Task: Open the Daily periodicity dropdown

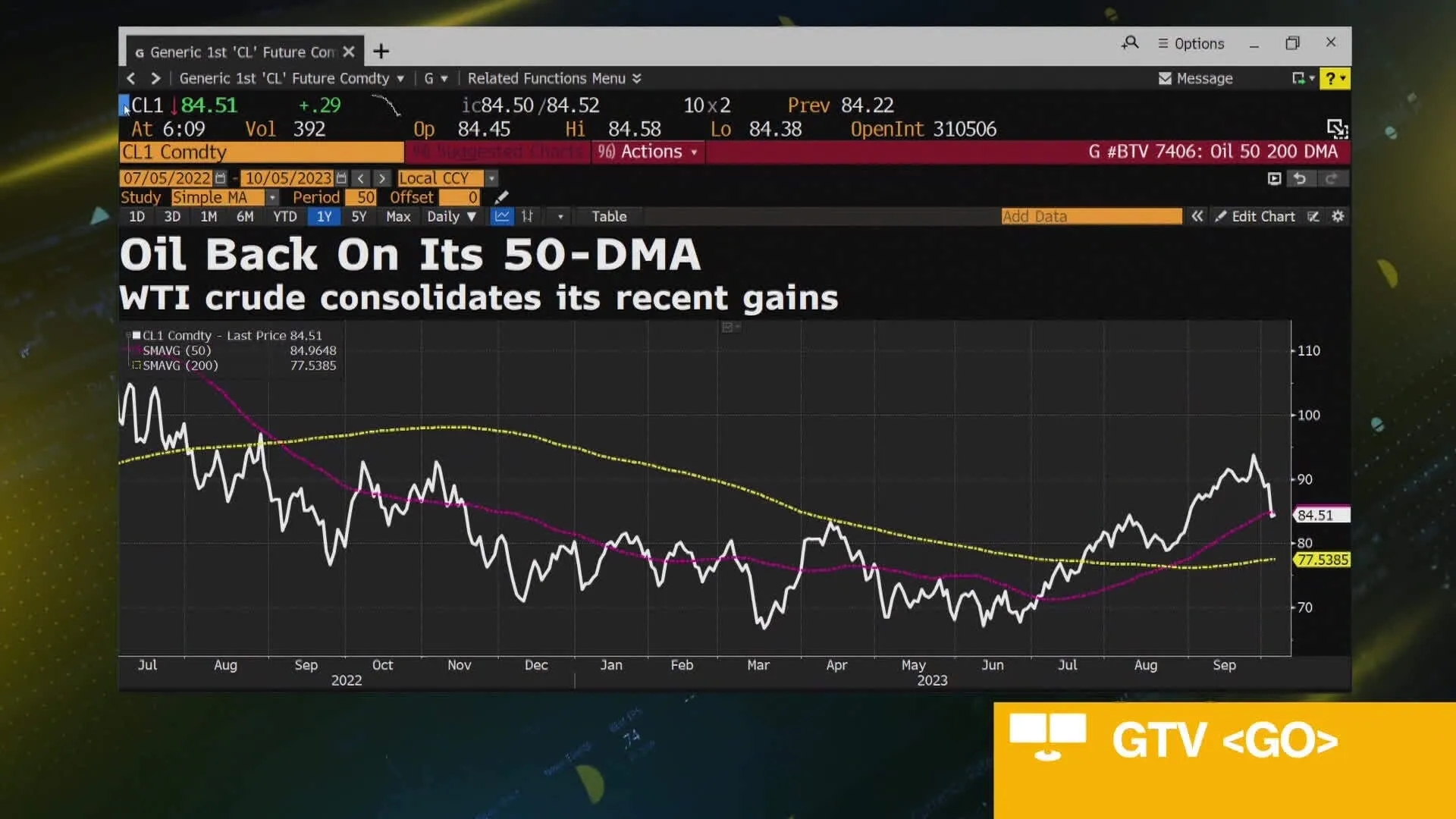Action: (x=451, y=216)
